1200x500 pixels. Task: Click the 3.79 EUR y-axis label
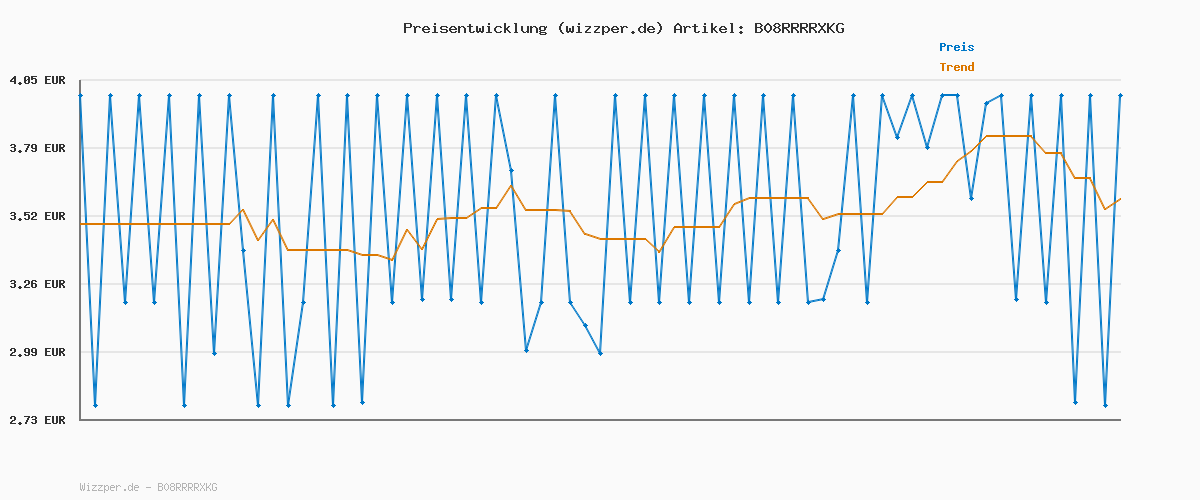37,148
